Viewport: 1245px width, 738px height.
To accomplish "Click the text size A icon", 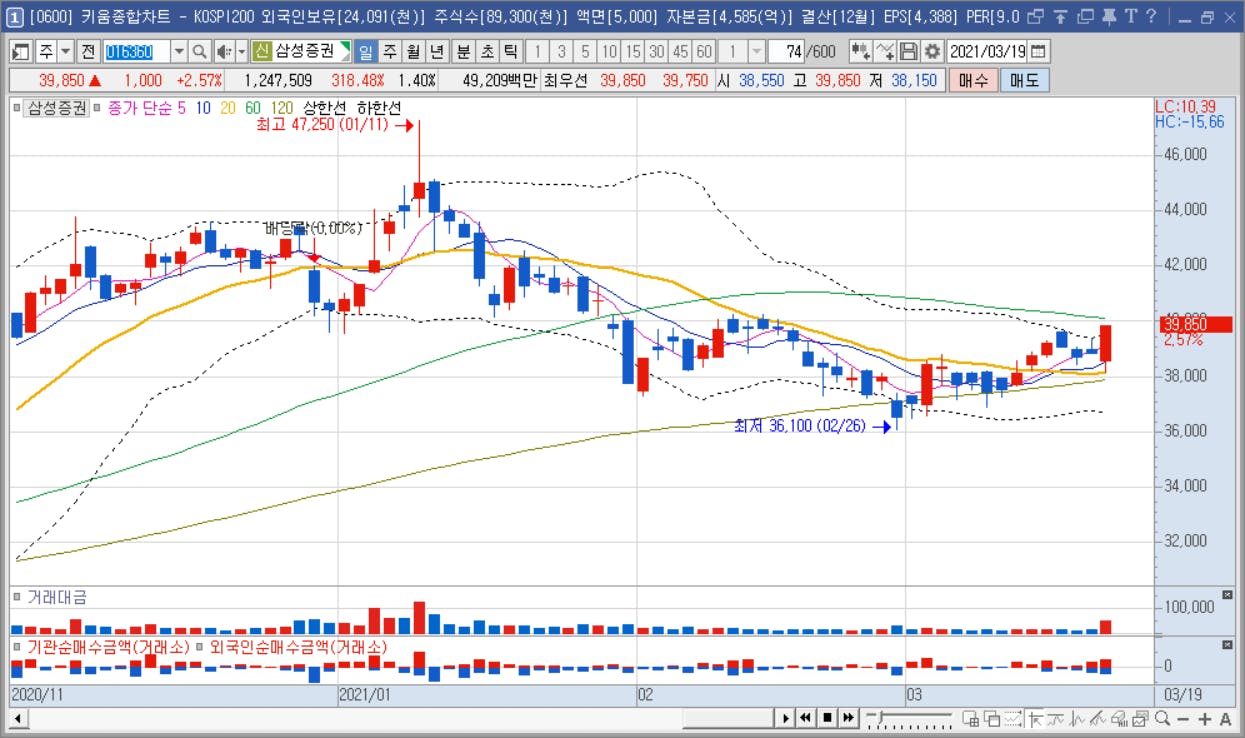I will 1225,718.
